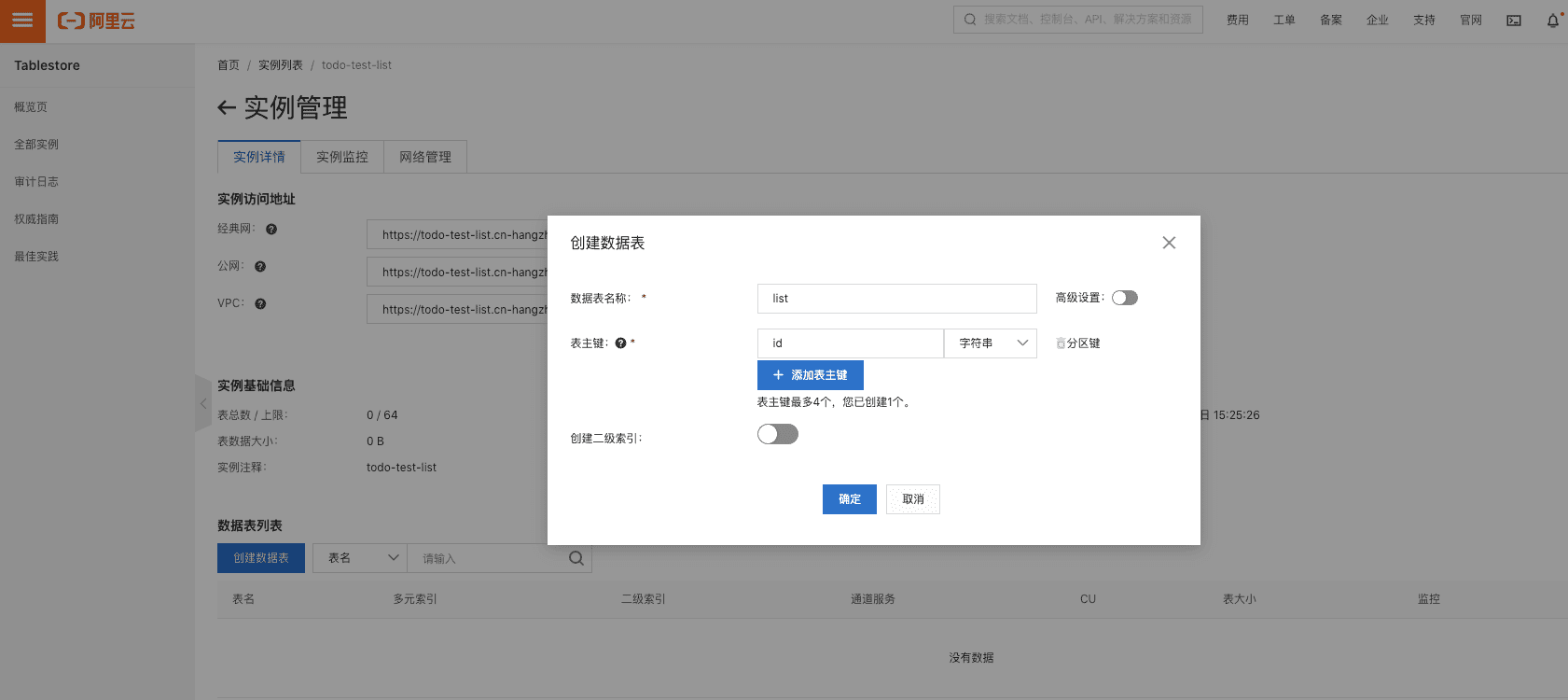
Task: Click the 取消 button
Action: tap(913, 499)
